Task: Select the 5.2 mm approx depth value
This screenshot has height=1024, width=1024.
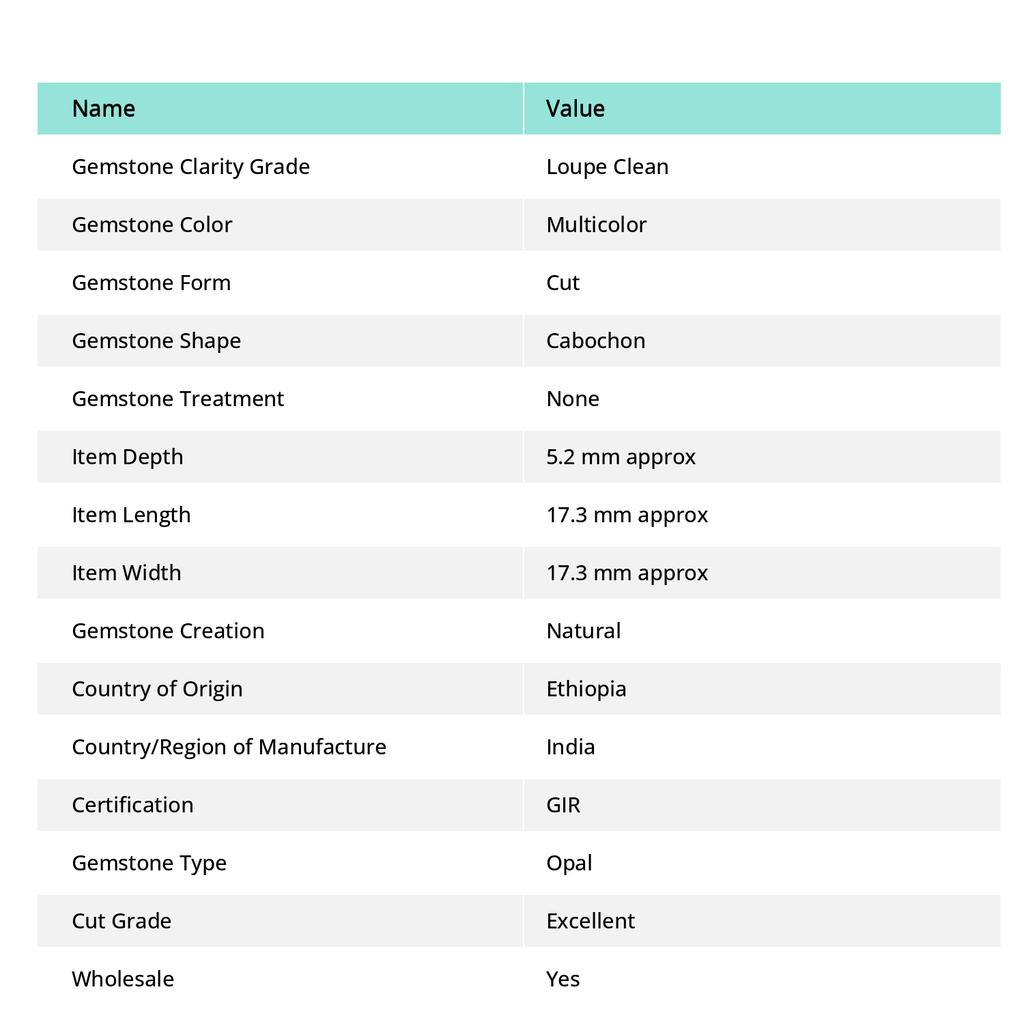Action: pos(620,457)
